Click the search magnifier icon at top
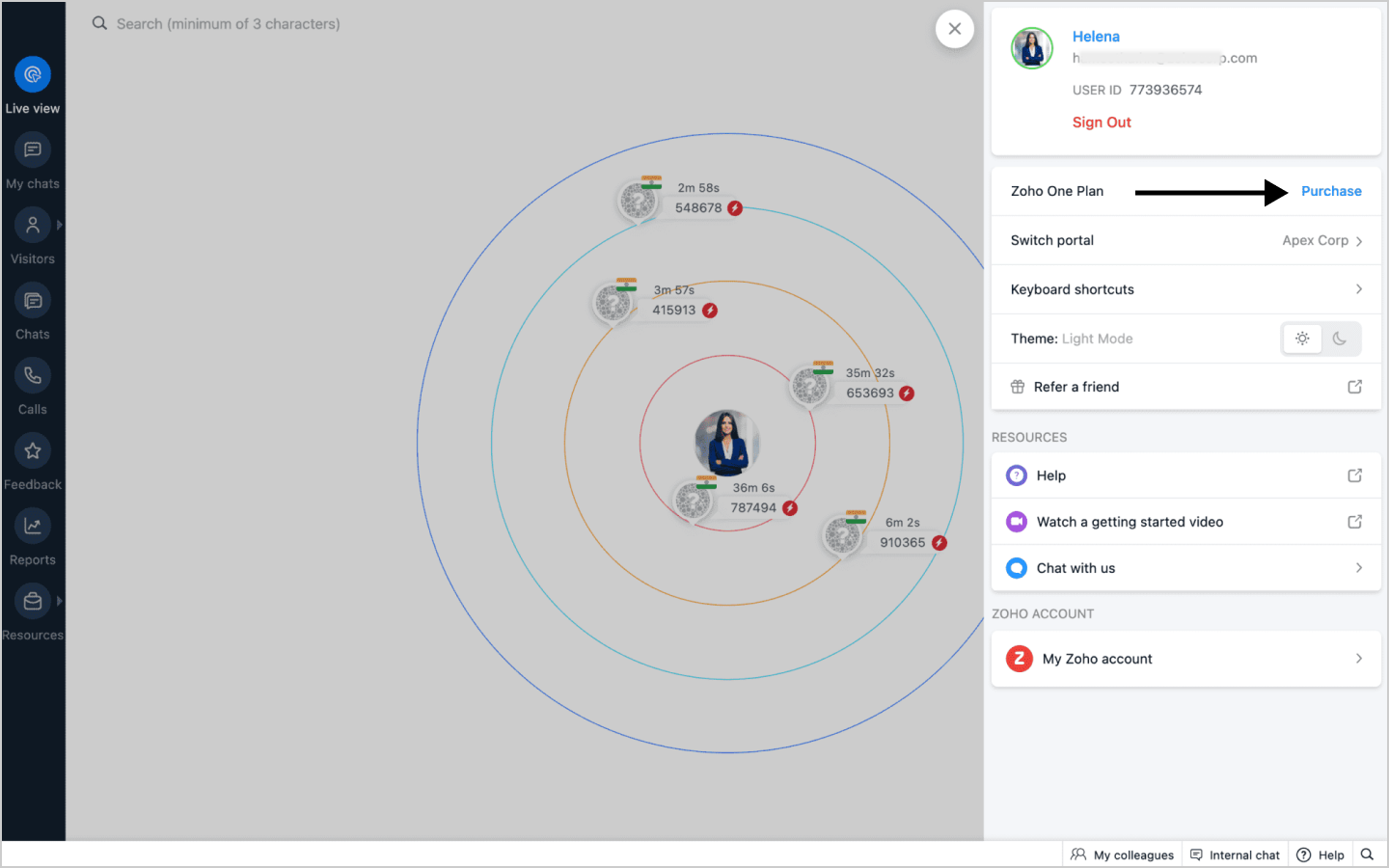Viewport: 1389px width, 868px height. pos(99,23)
